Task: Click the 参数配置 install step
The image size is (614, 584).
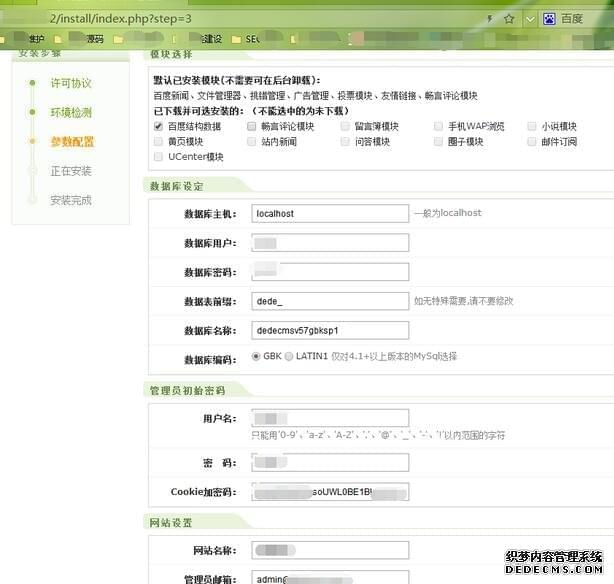Action: (x=72, y=141)
